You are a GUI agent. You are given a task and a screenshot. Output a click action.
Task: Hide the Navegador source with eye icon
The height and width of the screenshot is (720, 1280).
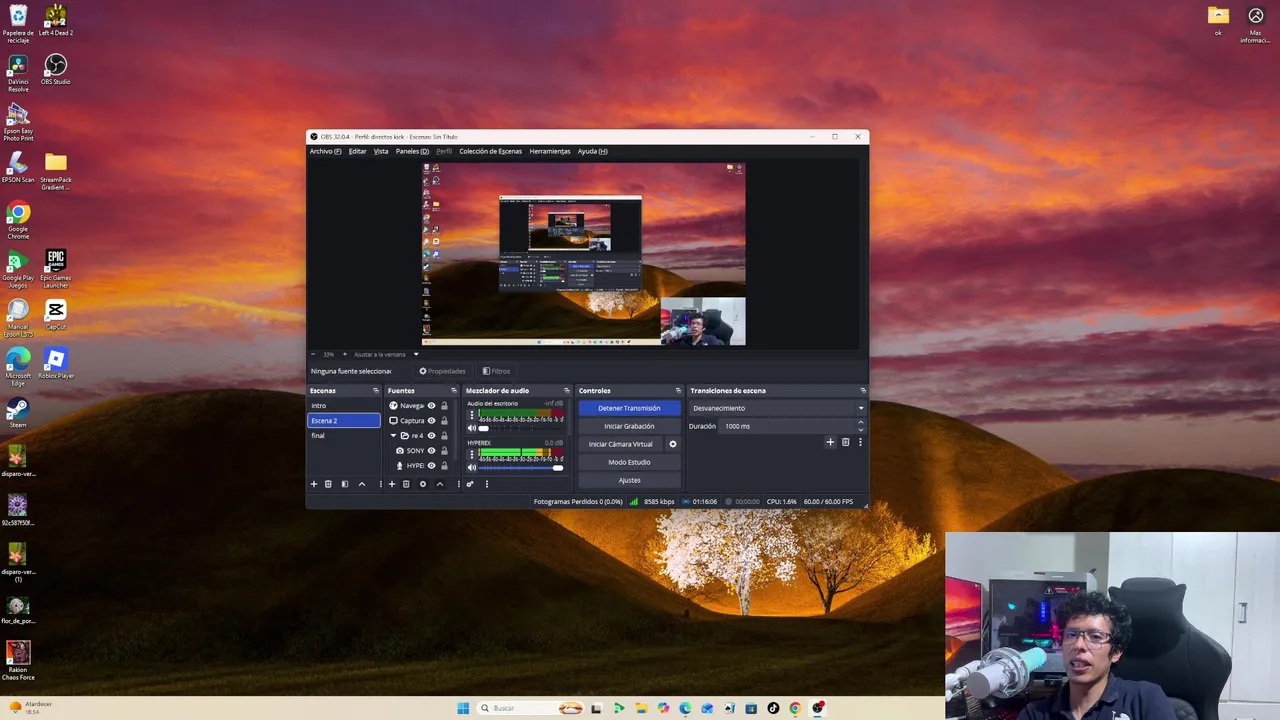(432, 406)
